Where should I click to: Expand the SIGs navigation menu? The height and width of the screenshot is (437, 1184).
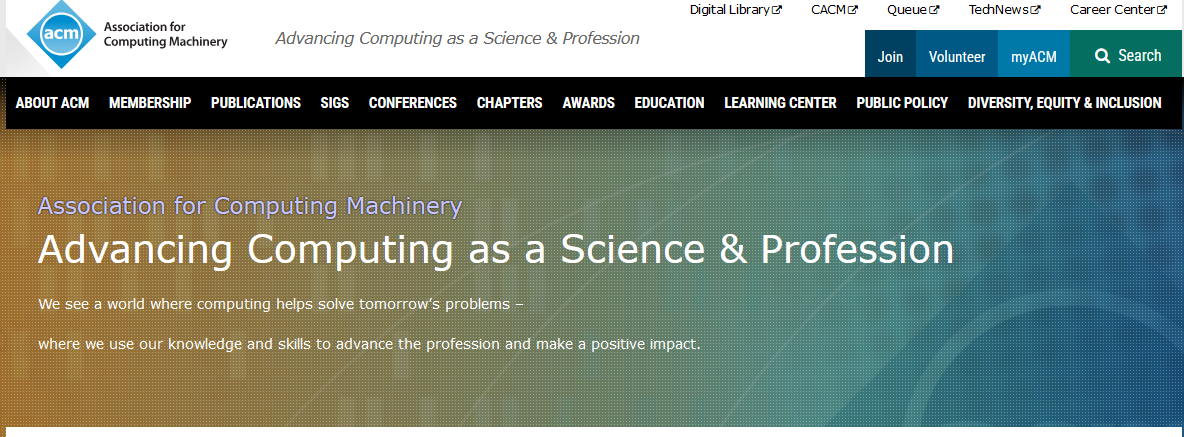(335, 103)
